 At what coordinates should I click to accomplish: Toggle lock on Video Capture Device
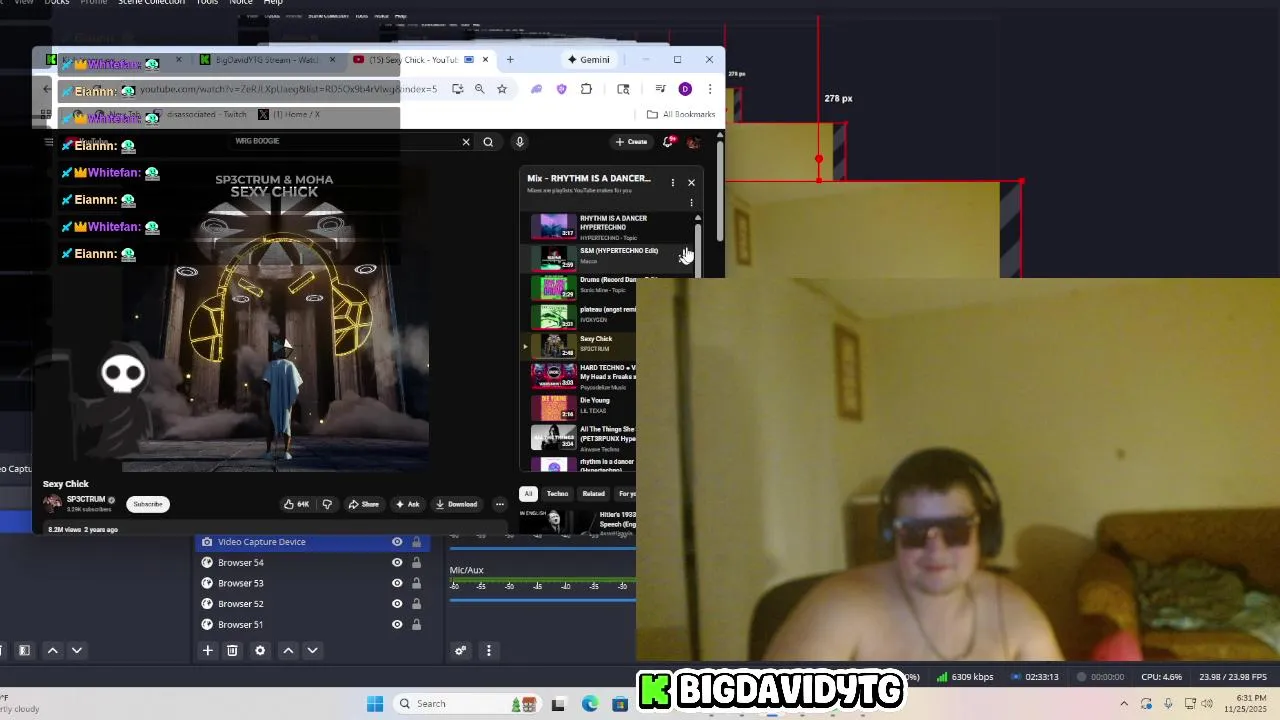(417, 542)
